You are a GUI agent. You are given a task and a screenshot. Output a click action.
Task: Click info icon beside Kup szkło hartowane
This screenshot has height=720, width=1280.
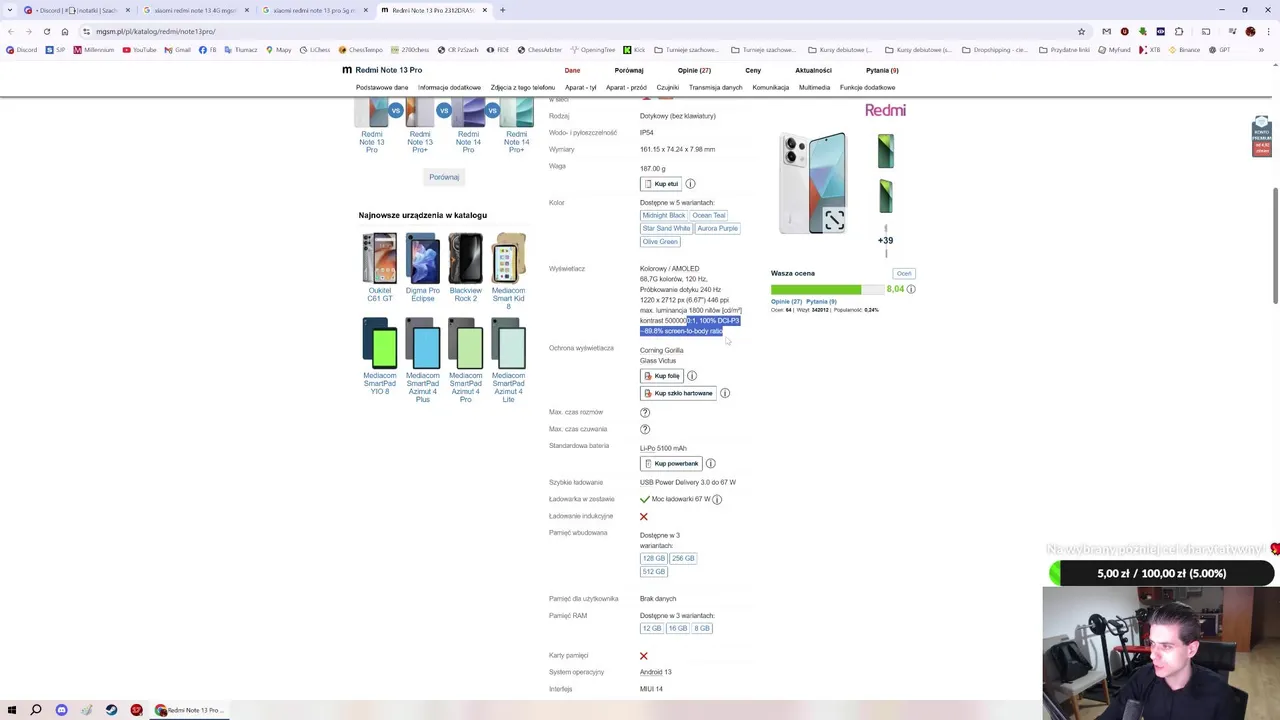(x=725, y=393)
